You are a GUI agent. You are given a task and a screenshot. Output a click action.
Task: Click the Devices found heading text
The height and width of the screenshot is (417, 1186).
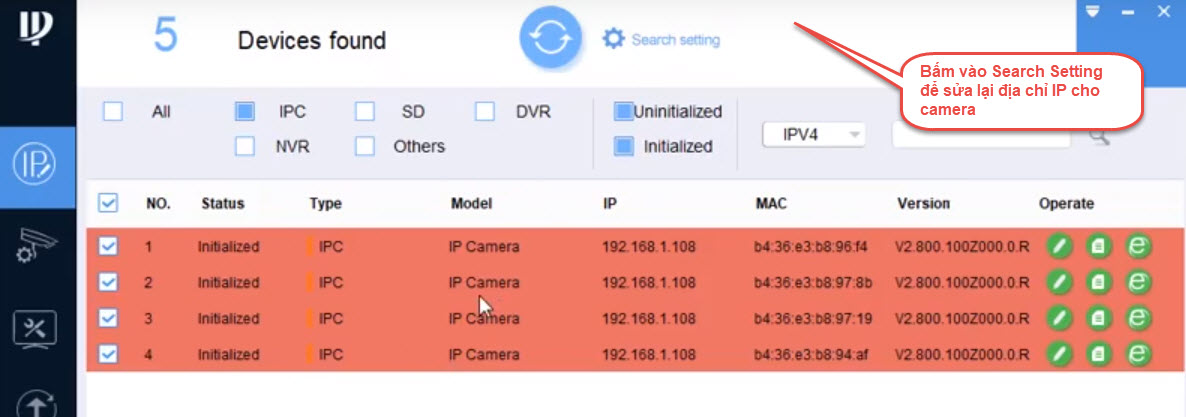312,40
